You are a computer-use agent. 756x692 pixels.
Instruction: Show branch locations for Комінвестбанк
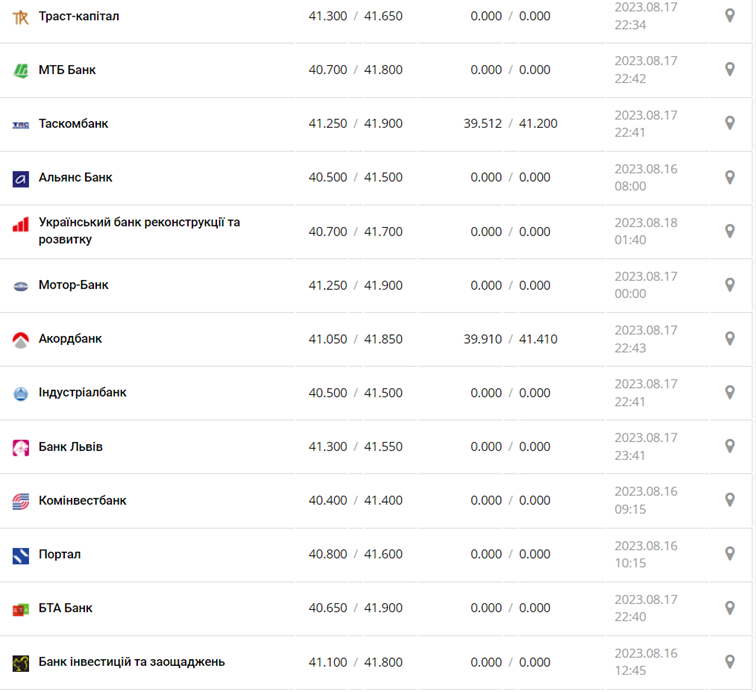[x=730, y=500]
